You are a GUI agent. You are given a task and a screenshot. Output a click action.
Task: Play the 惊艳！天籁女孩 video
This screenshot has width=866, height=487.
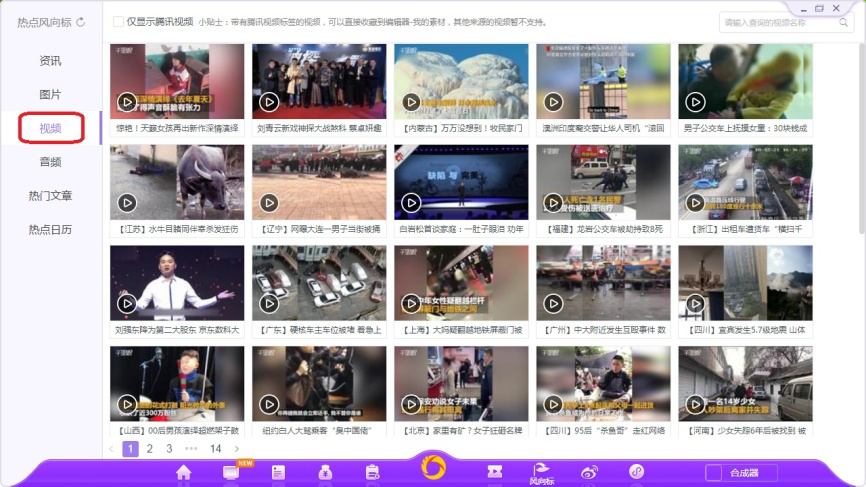coord(127,102)
